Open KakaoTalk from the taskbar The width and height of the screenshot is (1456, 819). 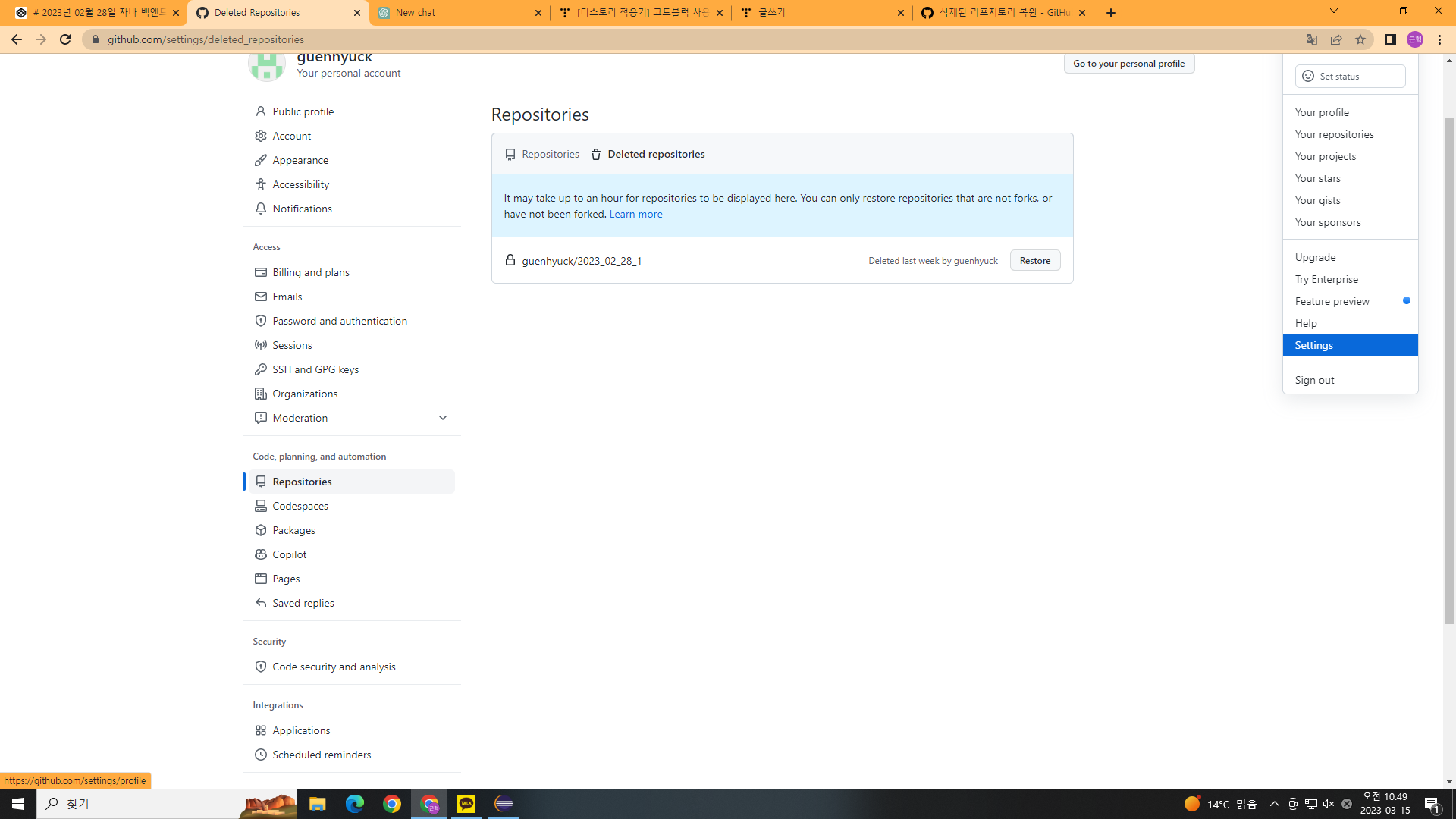(x=466, y=804)
